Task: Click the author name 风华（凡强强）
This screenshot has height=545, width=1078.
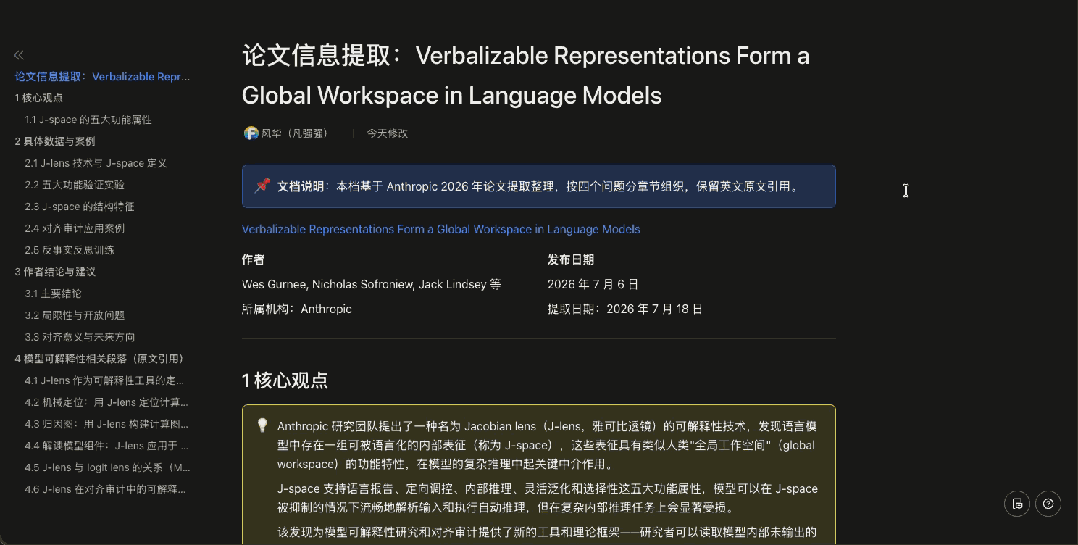Action: [x=294, y=133]
